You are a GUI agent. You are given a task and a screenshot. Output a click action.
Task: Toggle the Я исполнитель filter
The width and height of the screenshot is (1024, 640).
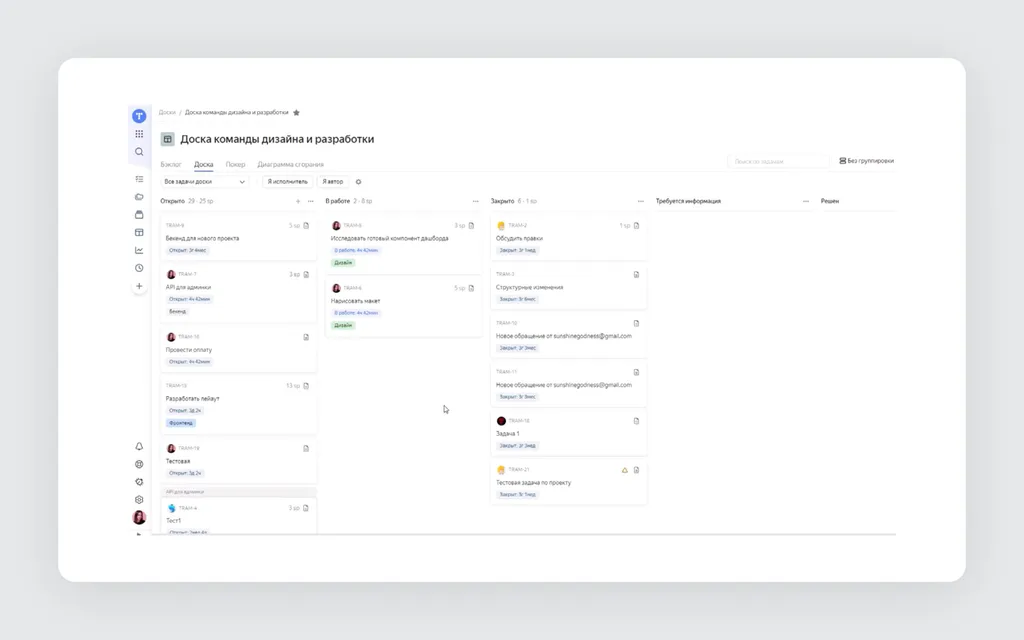287,182
